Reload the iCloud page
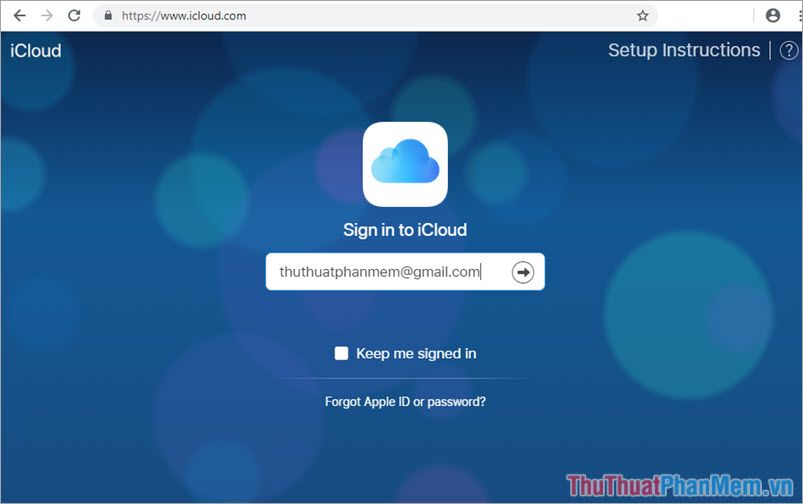This screenshot has height=504, width=803. (74, 16)
